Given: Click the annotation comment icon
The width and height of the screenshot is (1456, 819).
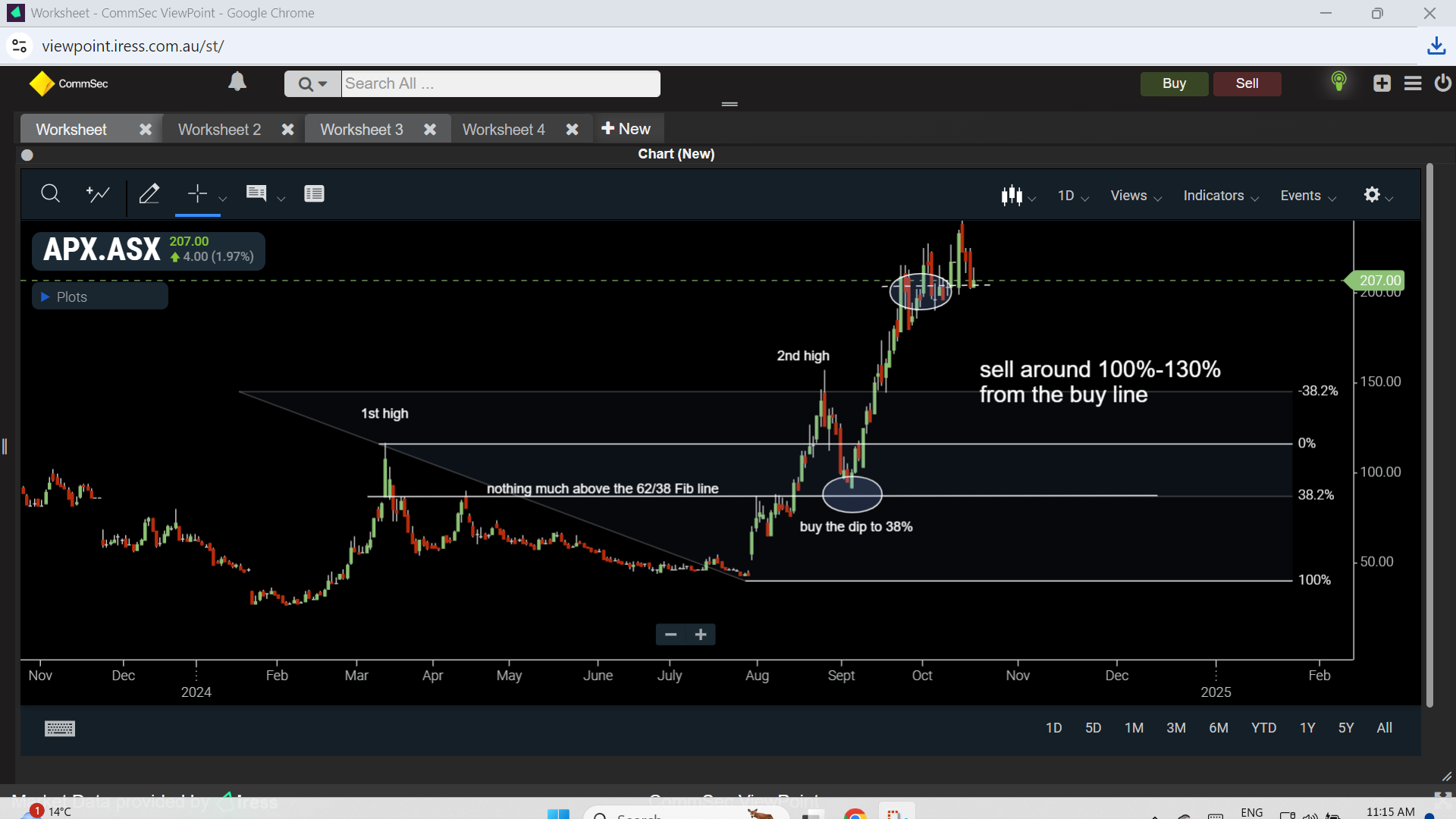Looking at the screenshot, I should click(x=256, y=193).
